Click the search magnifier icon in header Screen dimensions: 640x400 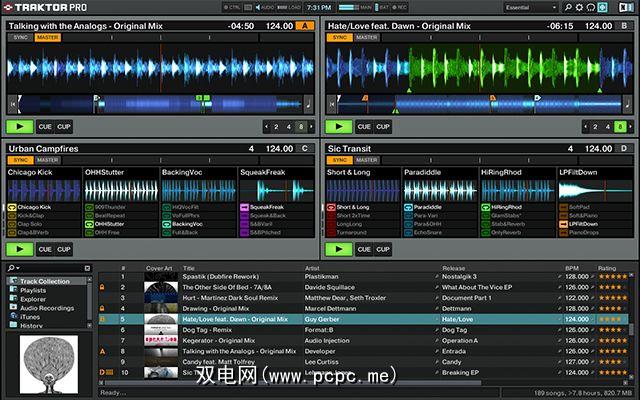tap(570, 7)
